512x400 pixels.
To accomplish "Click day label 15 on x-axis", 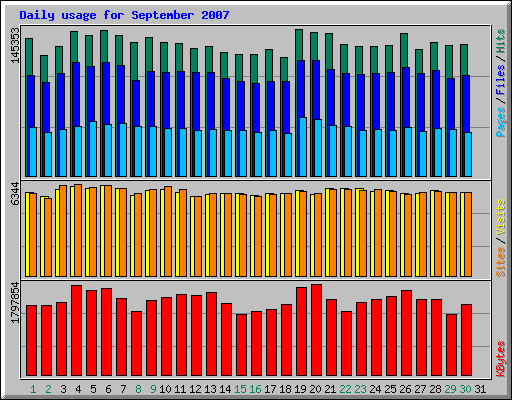I will coord(240,389).
